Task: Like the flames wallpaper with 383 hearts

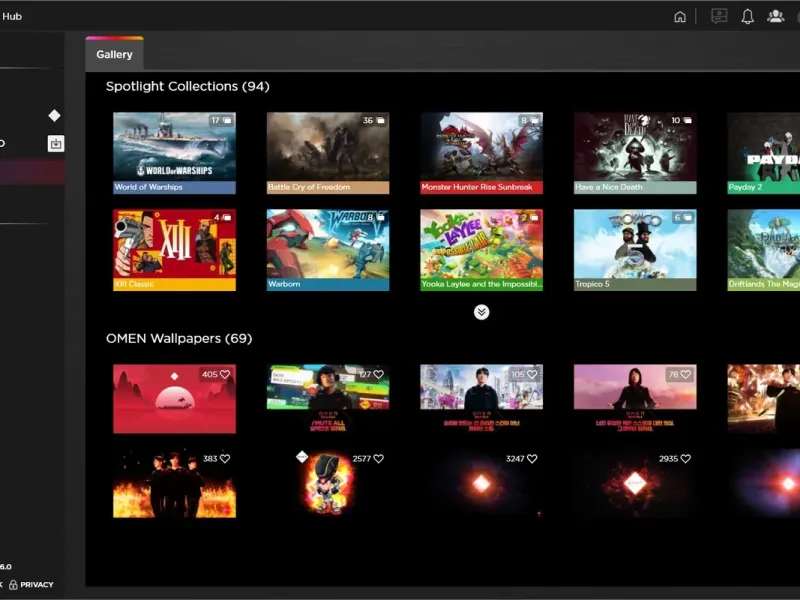Action: (225, 459)
